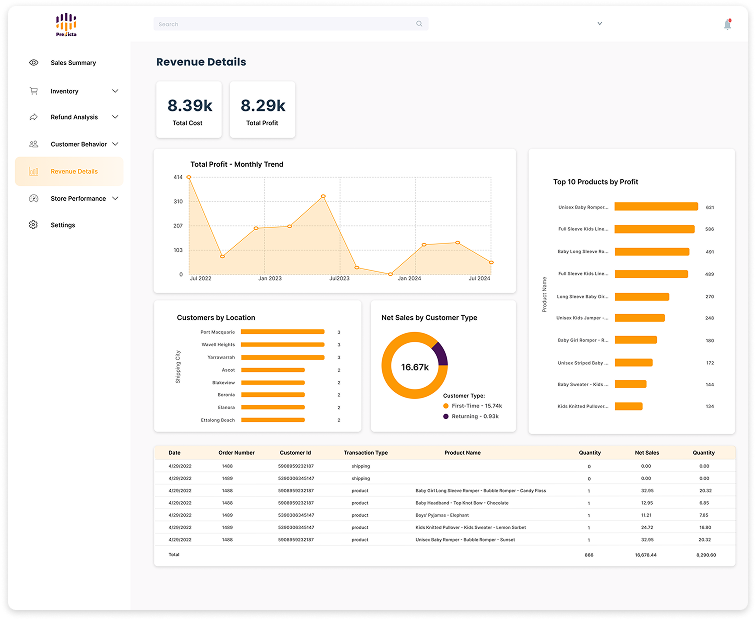The image size is (756, 620).
Task: Click 'Customers by Location' chart title
Action: (x=216, y=317)
